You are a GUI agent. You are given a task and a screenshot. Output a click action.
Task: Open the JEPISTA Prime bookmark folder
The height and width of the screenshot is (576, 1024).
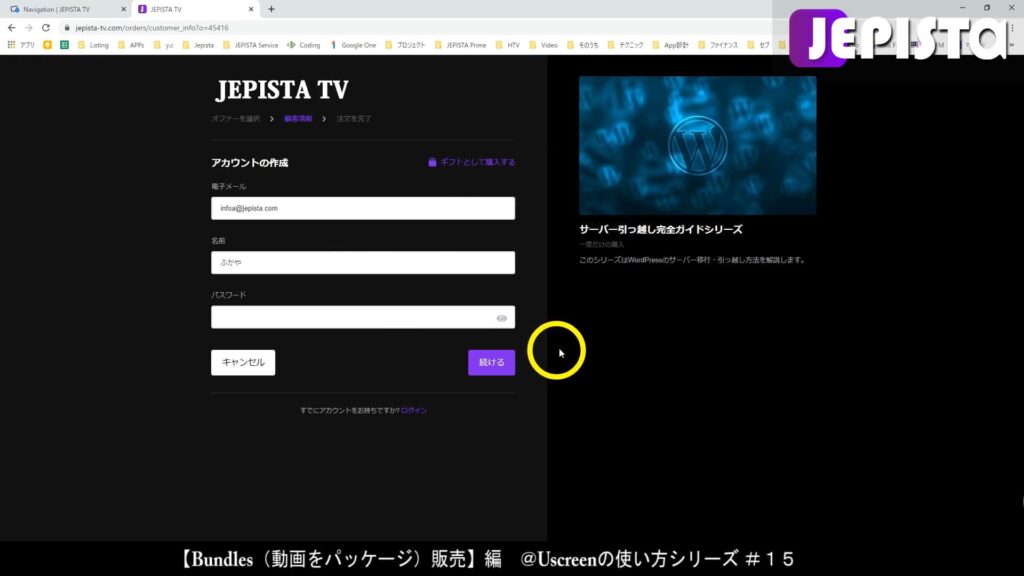click(460, 45)
